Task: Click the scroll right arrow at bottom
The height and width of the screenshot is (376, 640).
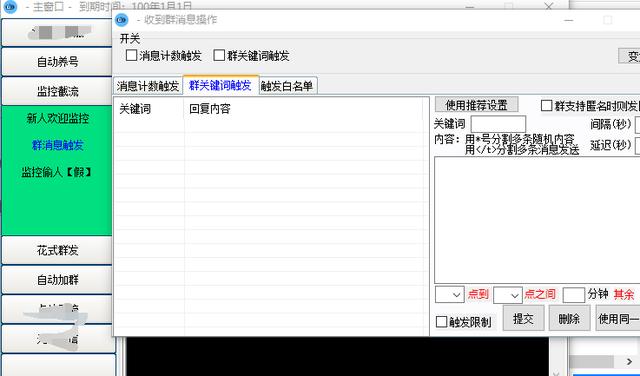Action: pos(629,362)
